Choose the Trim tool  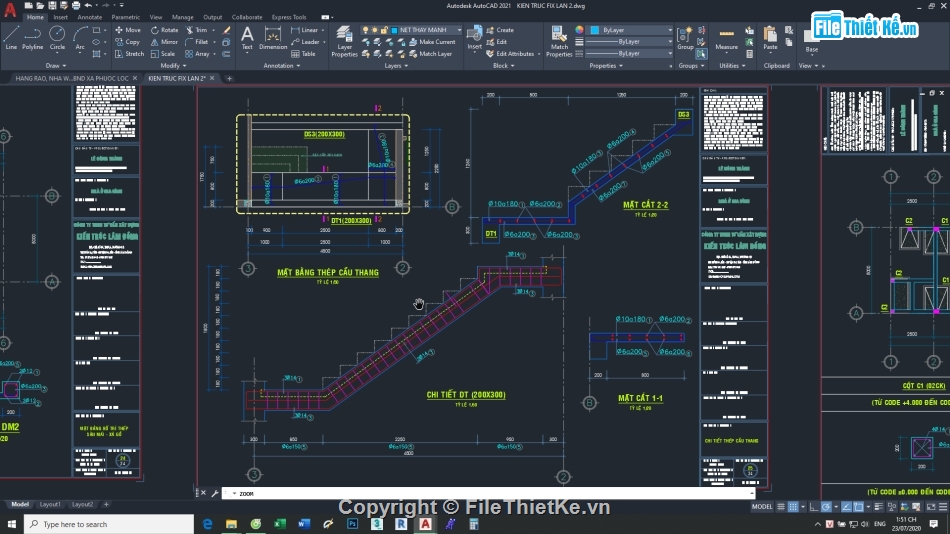196,30
